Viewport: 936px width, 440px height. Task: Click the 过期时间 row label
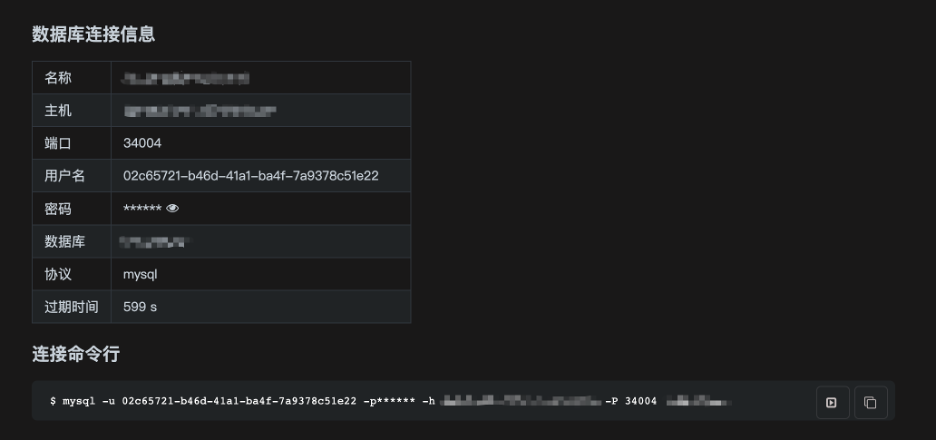[x=71, y=307]
